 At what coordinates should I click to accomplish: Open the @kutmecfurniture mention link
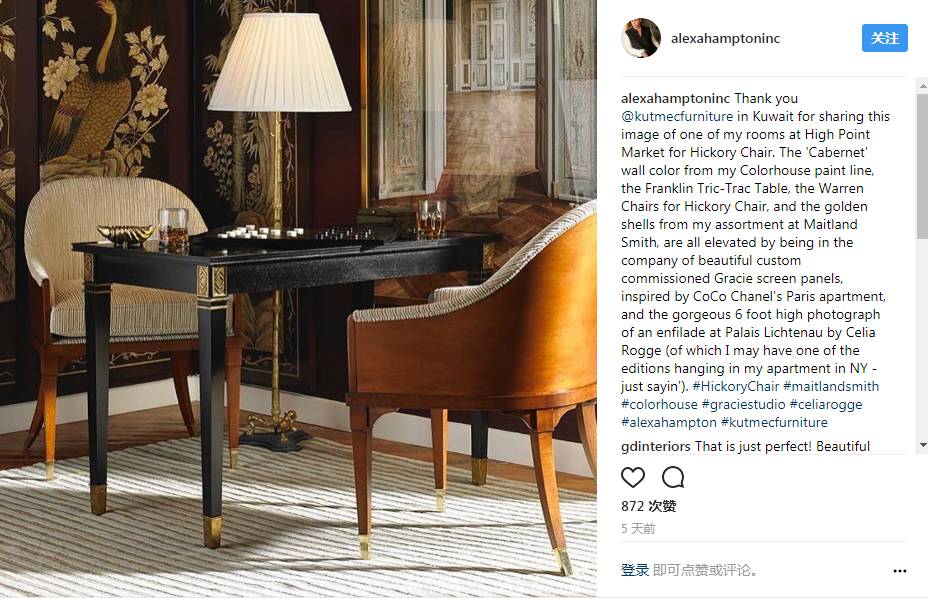677,116
